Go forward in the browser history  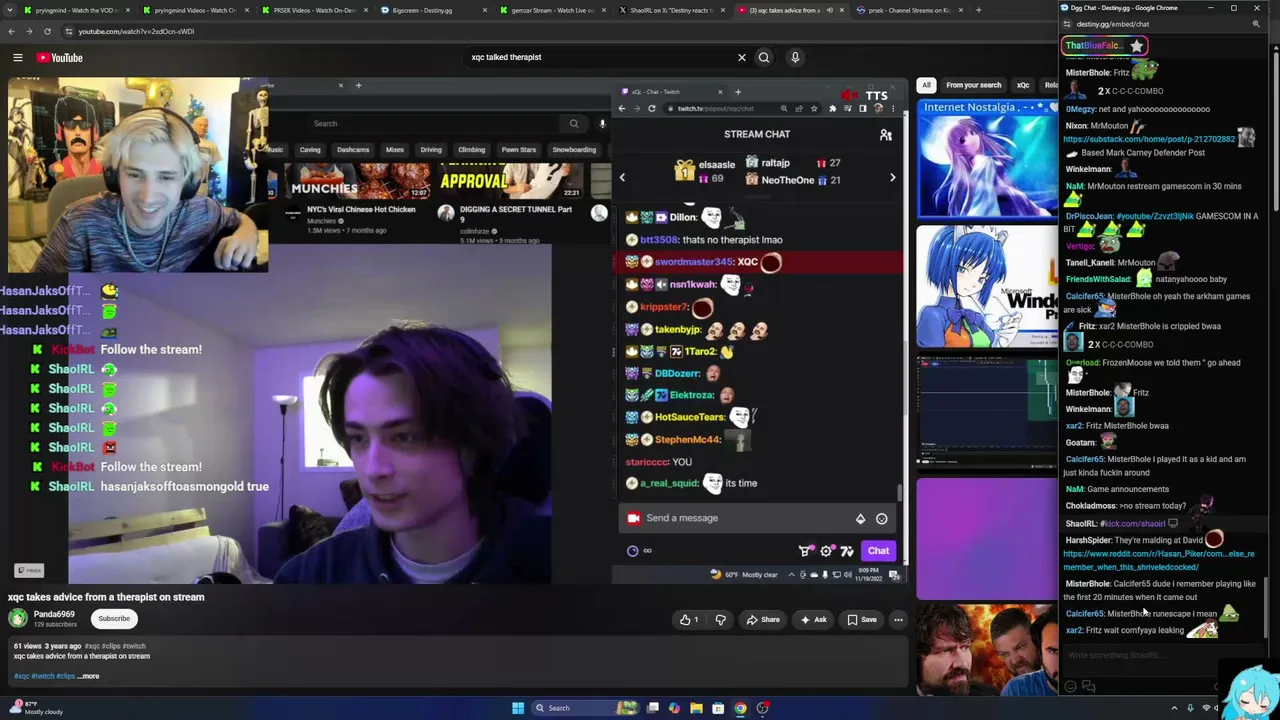click(x=29, y=31)
